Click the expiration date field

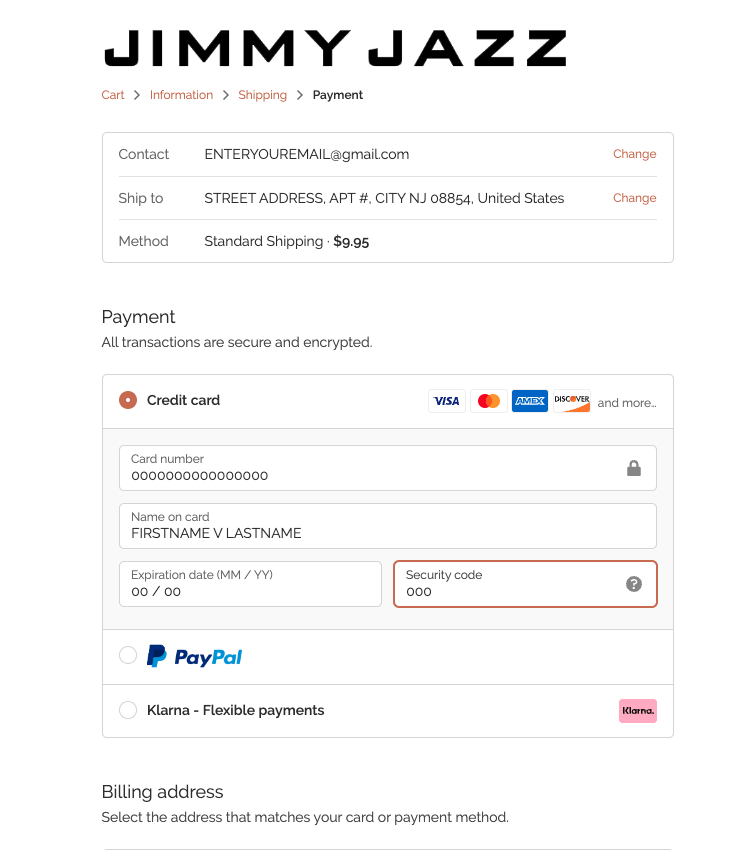(250, 584)
